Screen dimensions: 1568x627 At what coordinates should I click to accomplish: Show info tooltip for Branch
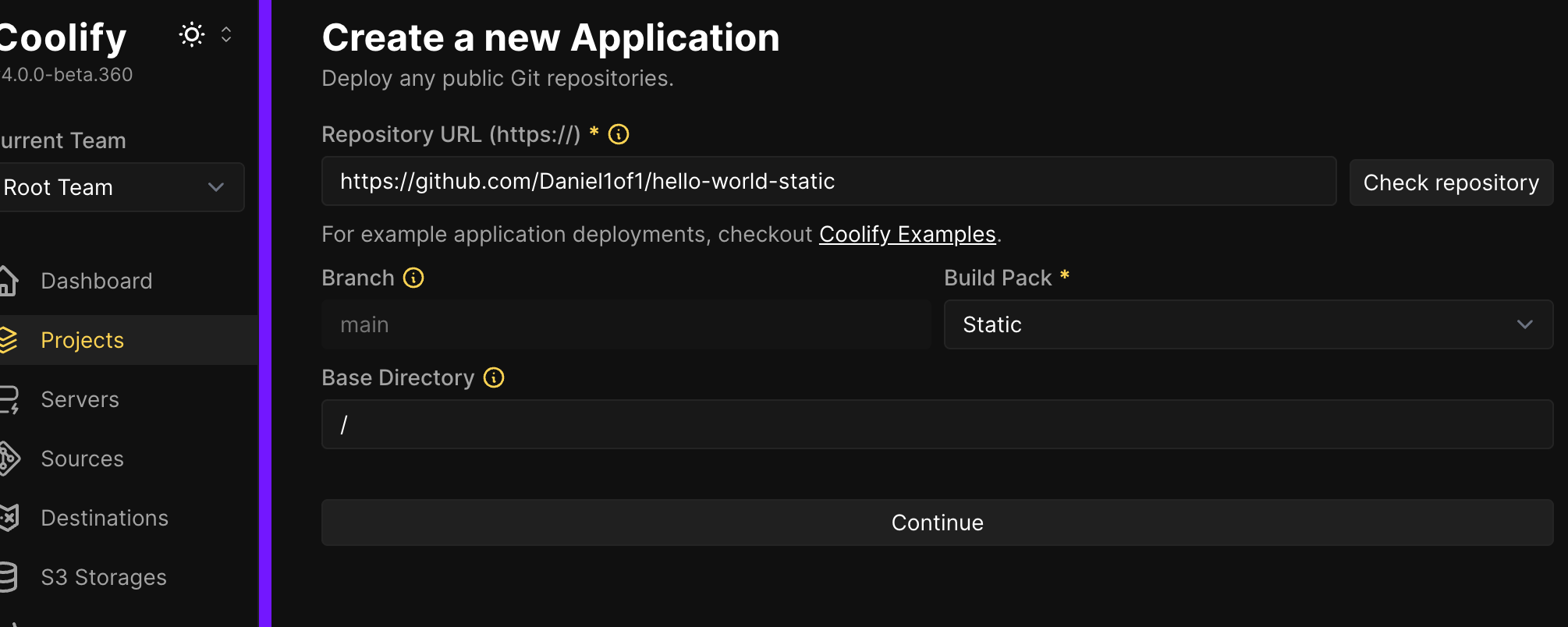(413, 278)
